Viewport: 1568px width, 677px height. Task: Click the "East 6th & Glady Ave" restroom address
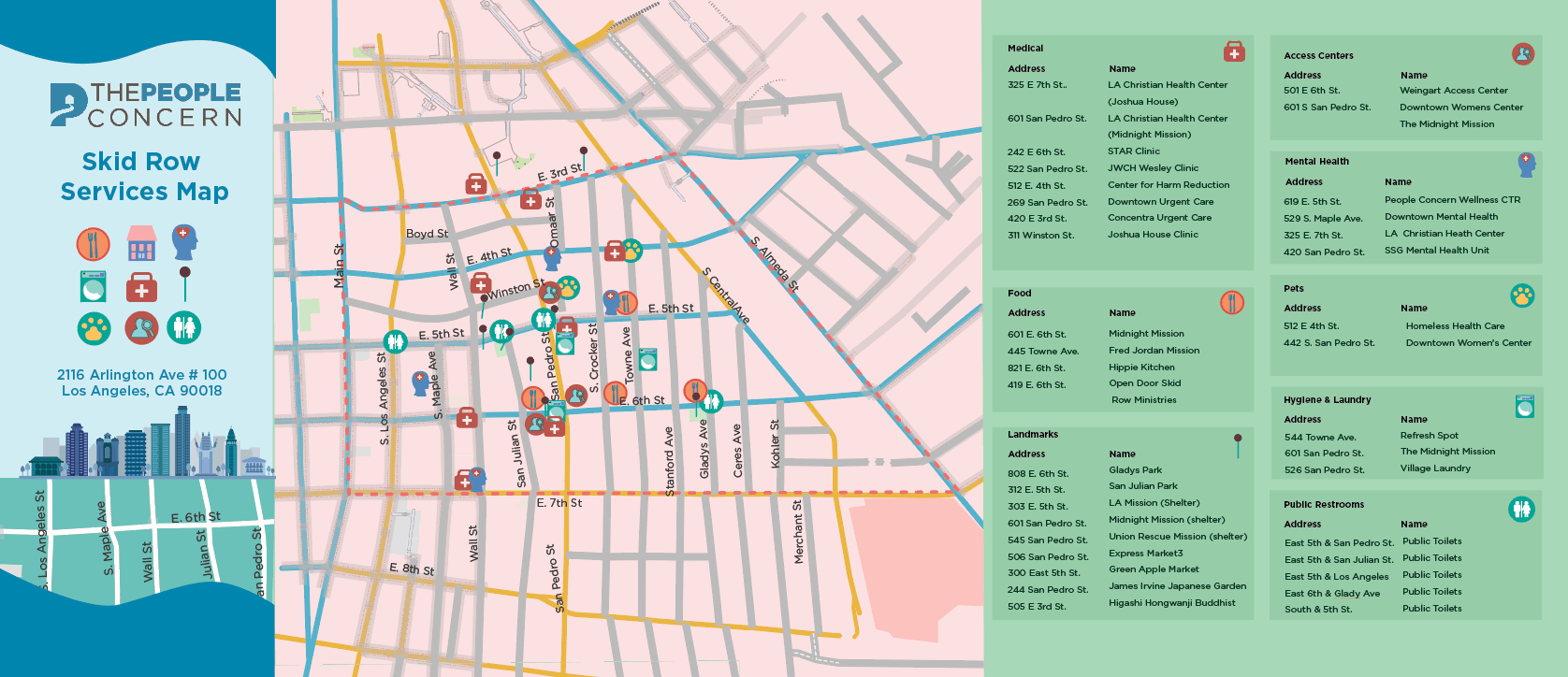[1332, 594]
